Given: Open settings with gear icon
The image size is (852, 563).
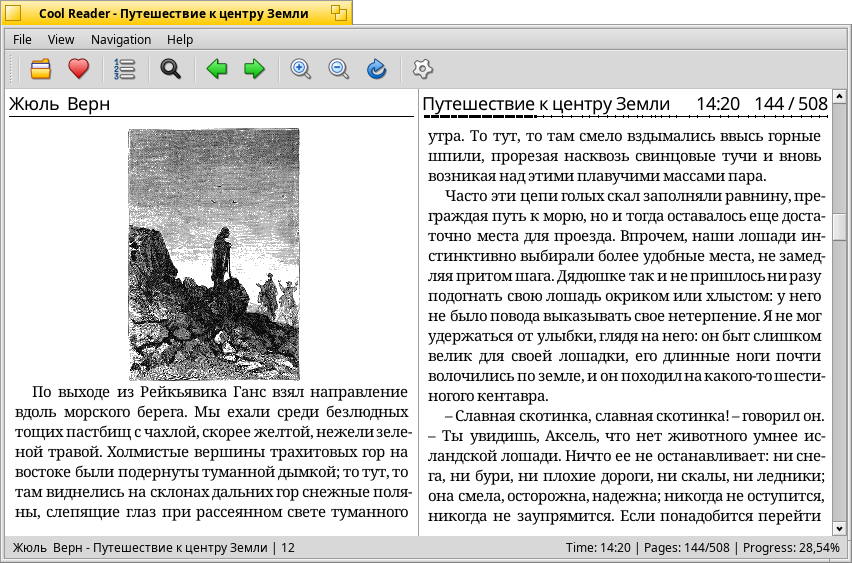Looking at the screenshot, I should point(423,69).
